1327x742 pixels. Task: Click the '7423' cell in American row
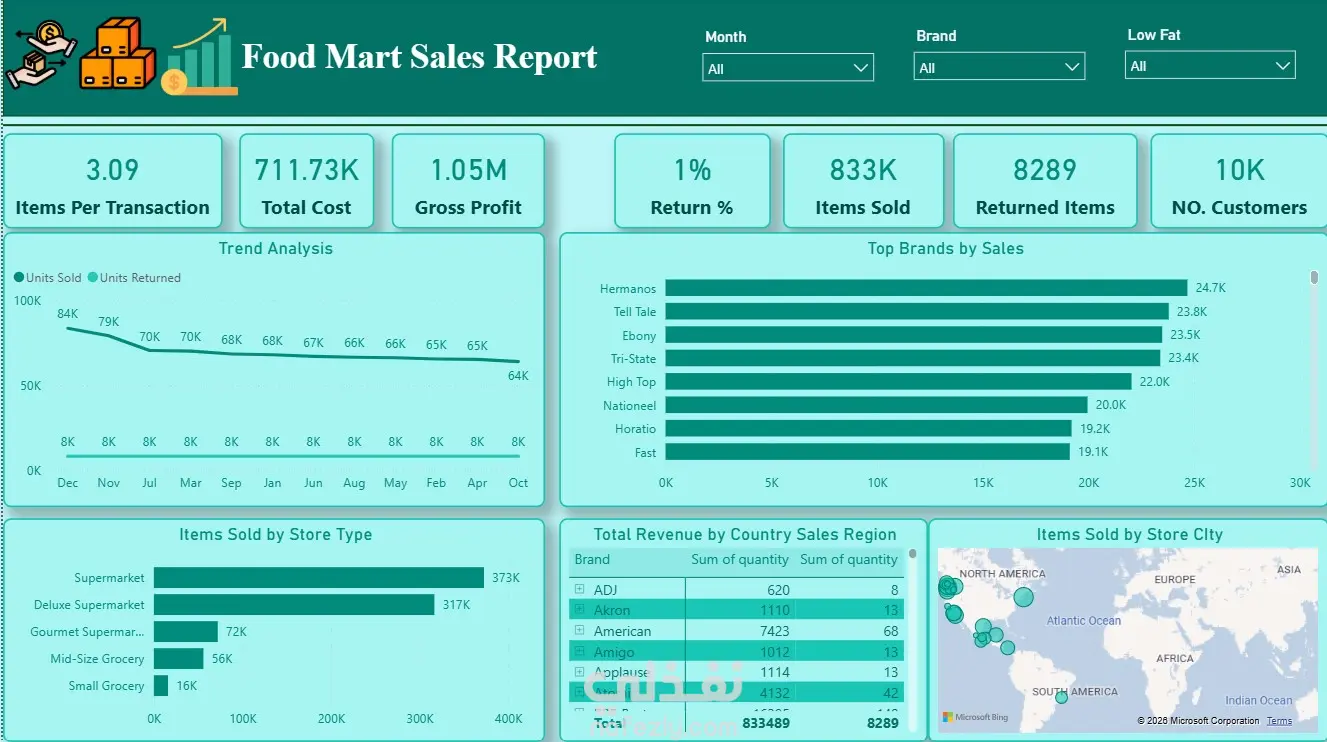coord(774,631)
